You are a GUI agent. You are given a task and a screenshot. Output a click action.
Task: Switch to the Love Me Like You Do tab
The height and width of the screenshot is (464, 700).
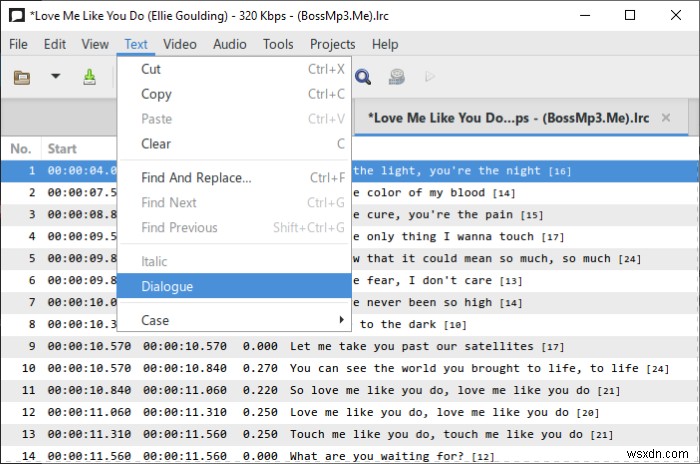pyautogui.click(x=508, y=117)
